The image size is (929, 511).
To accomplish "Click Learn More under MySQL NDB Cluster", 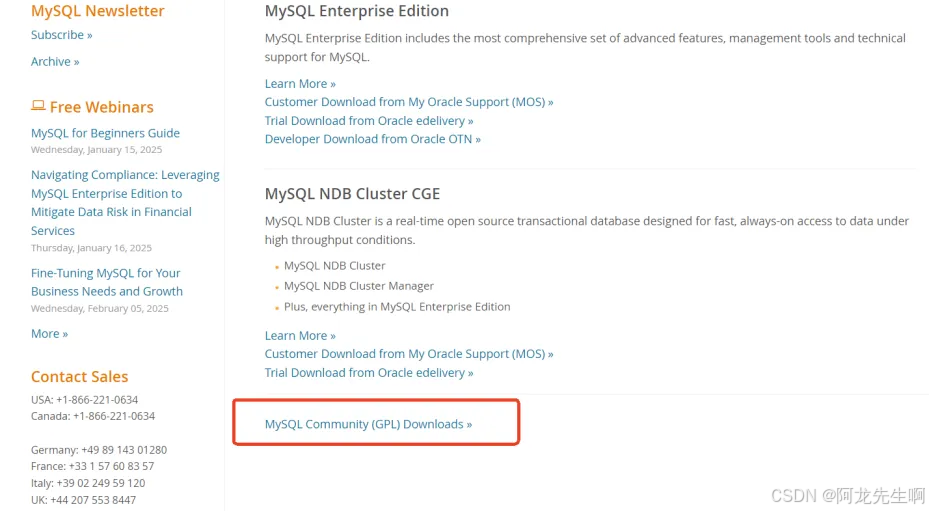I will (300, 336).
